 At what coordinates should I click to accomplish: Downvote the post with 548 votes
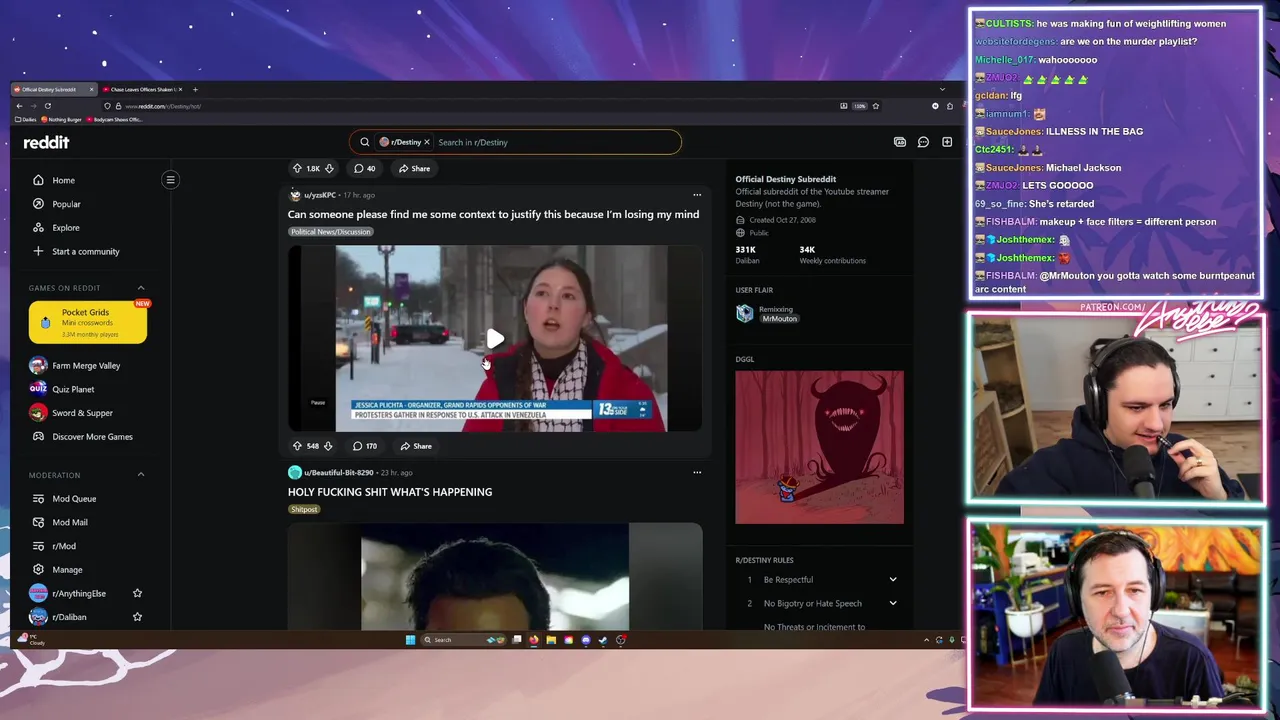click(x=328, y=446)
